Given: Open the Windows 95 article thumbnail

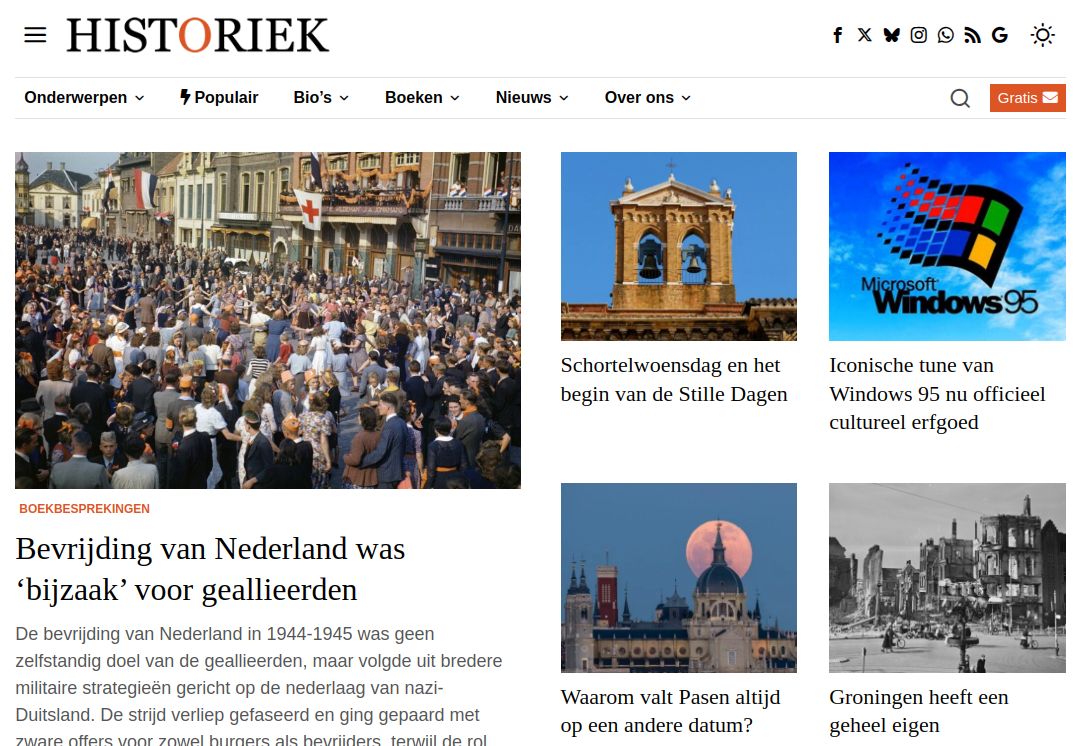Looking at the screenshot, I should [947, 246].
